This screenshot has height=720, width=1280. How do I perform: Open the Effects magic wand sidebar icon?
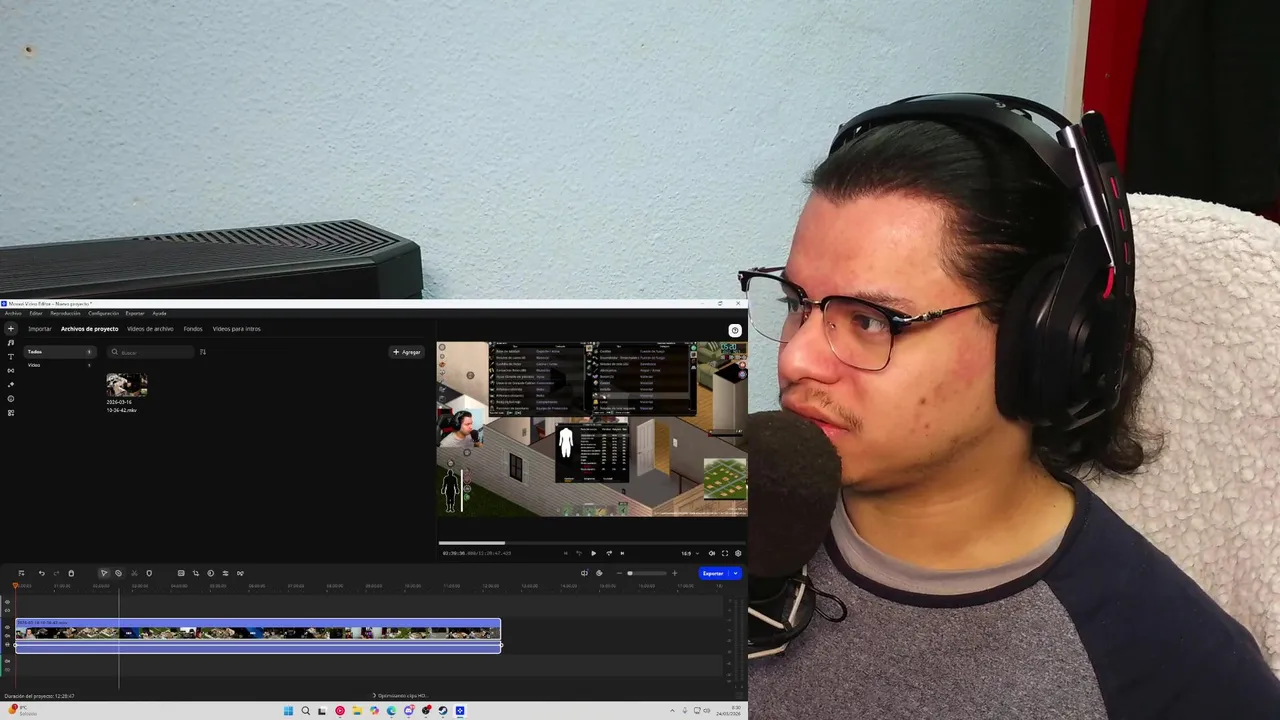(11, 384)
